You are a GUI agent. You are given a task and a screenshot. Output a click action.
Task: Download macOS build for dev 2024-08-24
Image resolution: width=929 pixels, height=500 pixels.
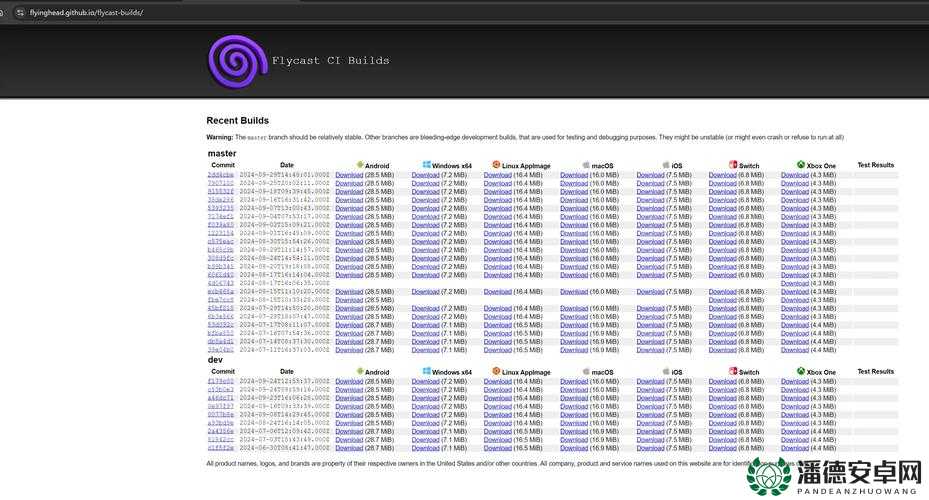[574, 422]
